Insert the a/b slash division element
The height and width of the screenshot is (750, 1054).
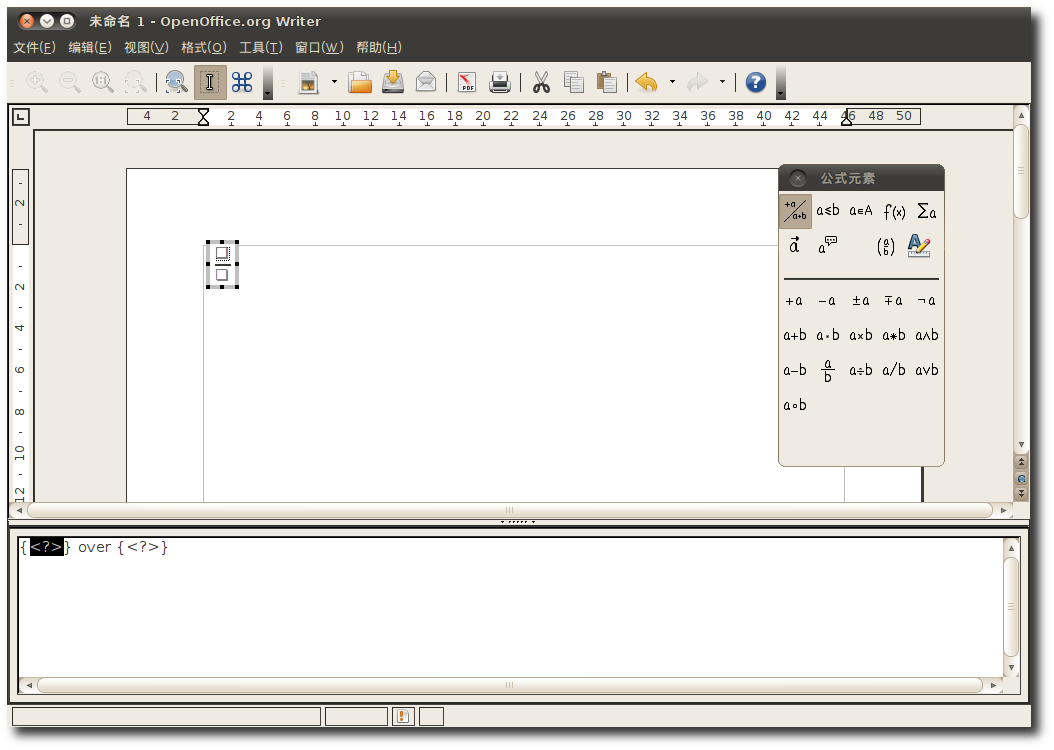893,370
